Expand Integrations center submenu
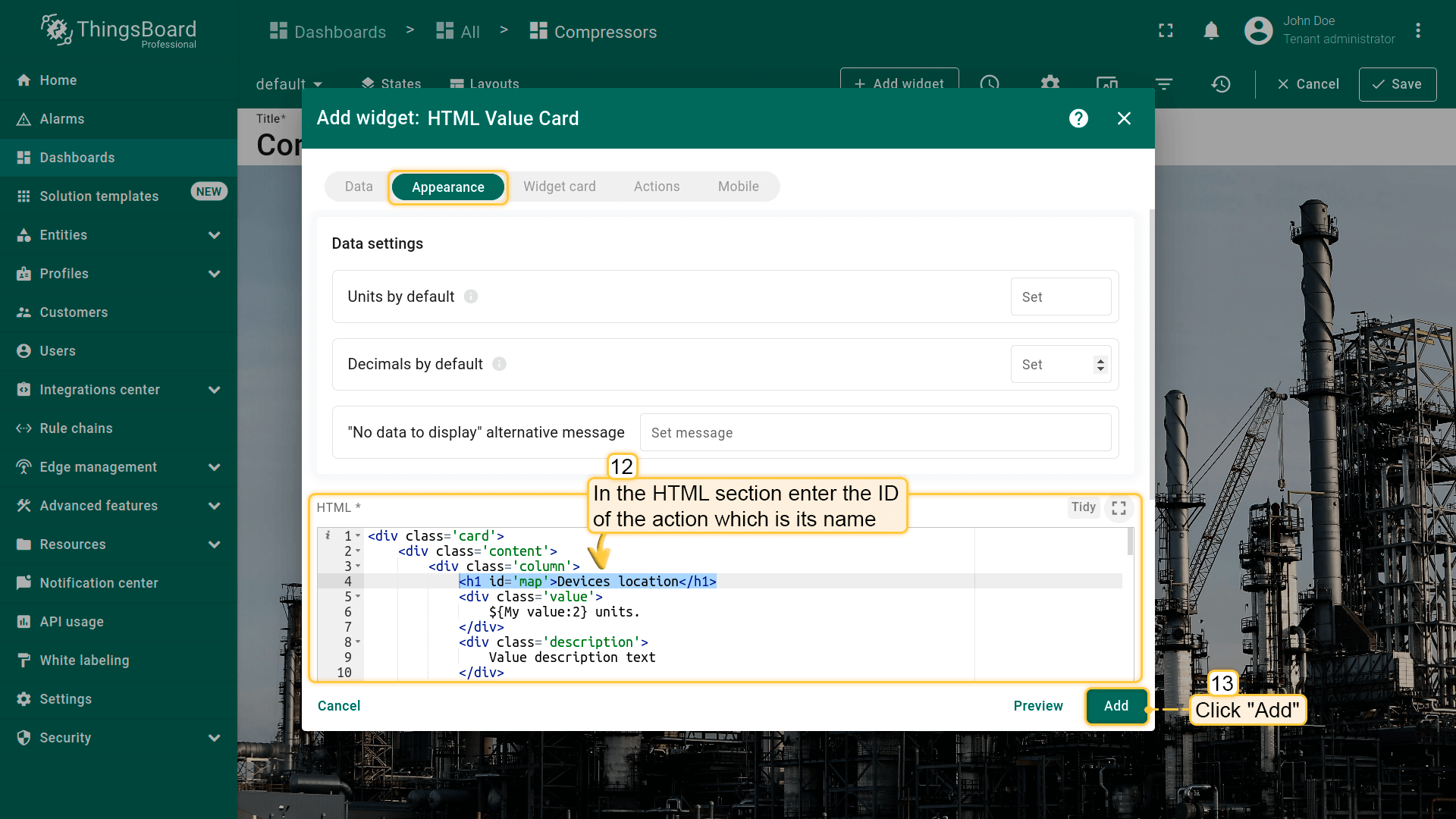 point(214,390)
